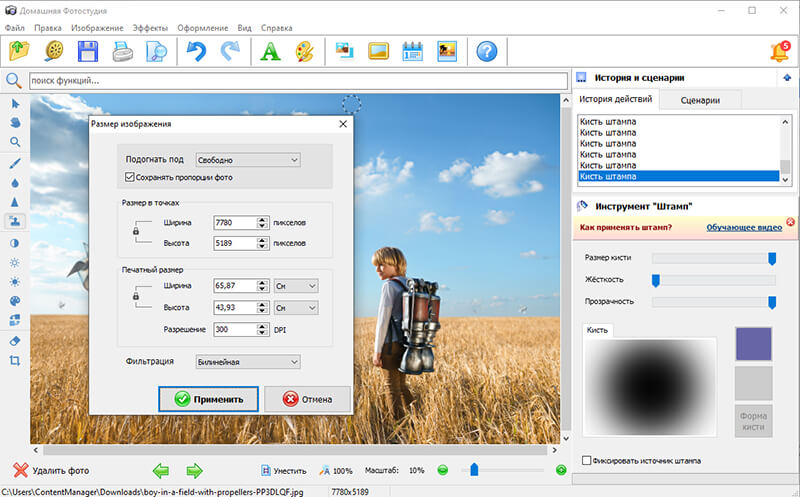Open the print width units dropdown
The height and width of the screenshot is (497, 800).
tap(296, 286)
